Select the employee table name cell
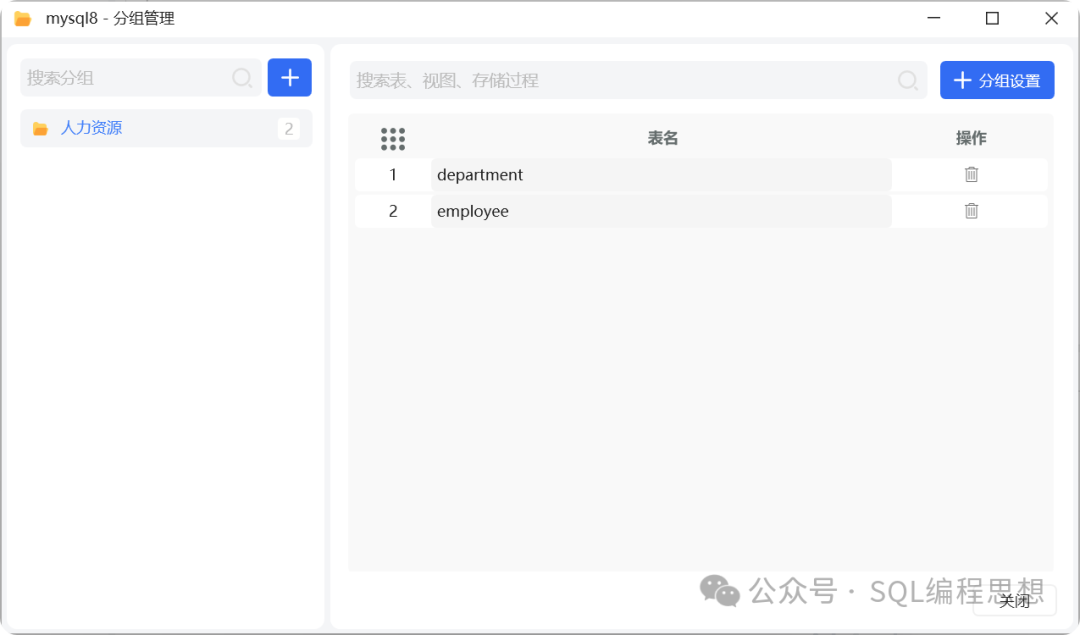Viewport: 1080px width, 635px height. [660, 211]
